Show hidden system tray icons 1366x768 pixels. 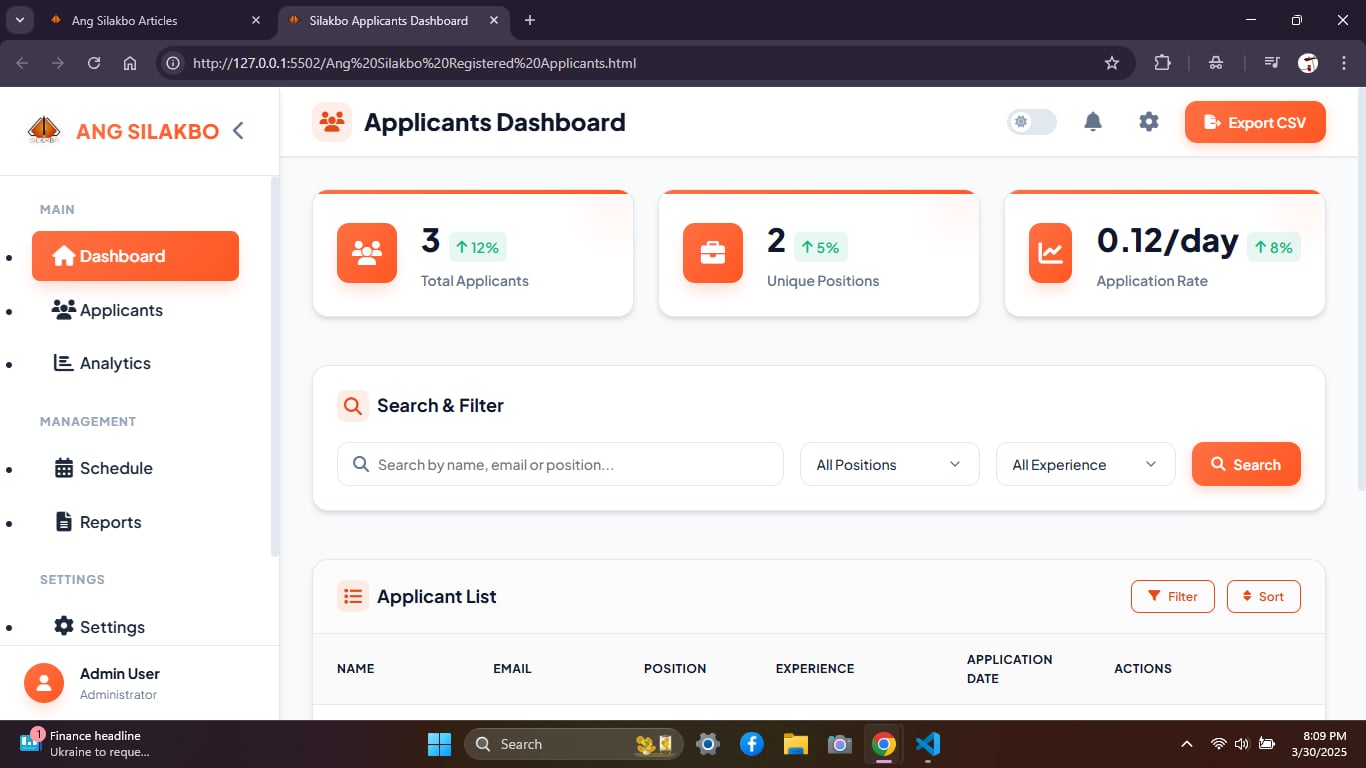pyautogui.click(x=1187, y=744)
